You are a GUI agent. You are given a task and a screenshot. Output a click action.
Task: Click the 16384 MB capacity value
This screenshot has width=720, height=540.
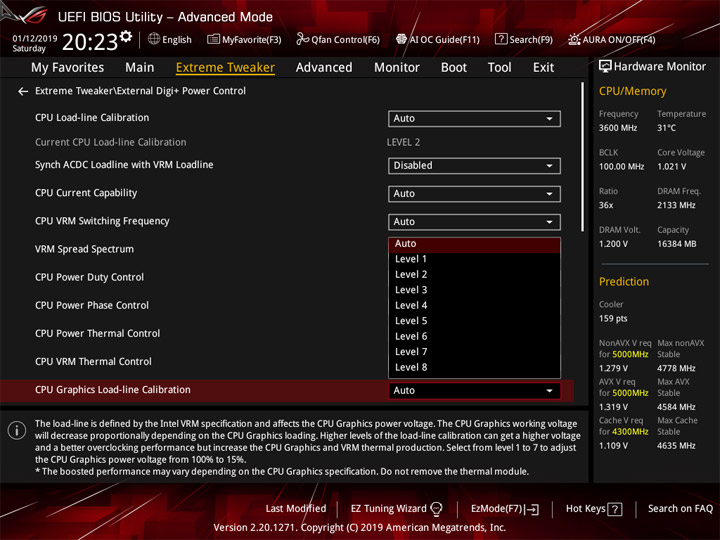point(676,244)
